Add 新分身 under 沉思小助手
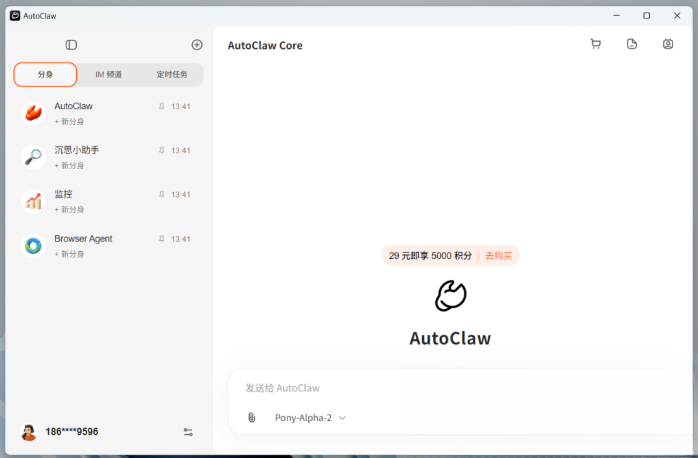Viewport: 698px width, 458px height. (69, 166)
